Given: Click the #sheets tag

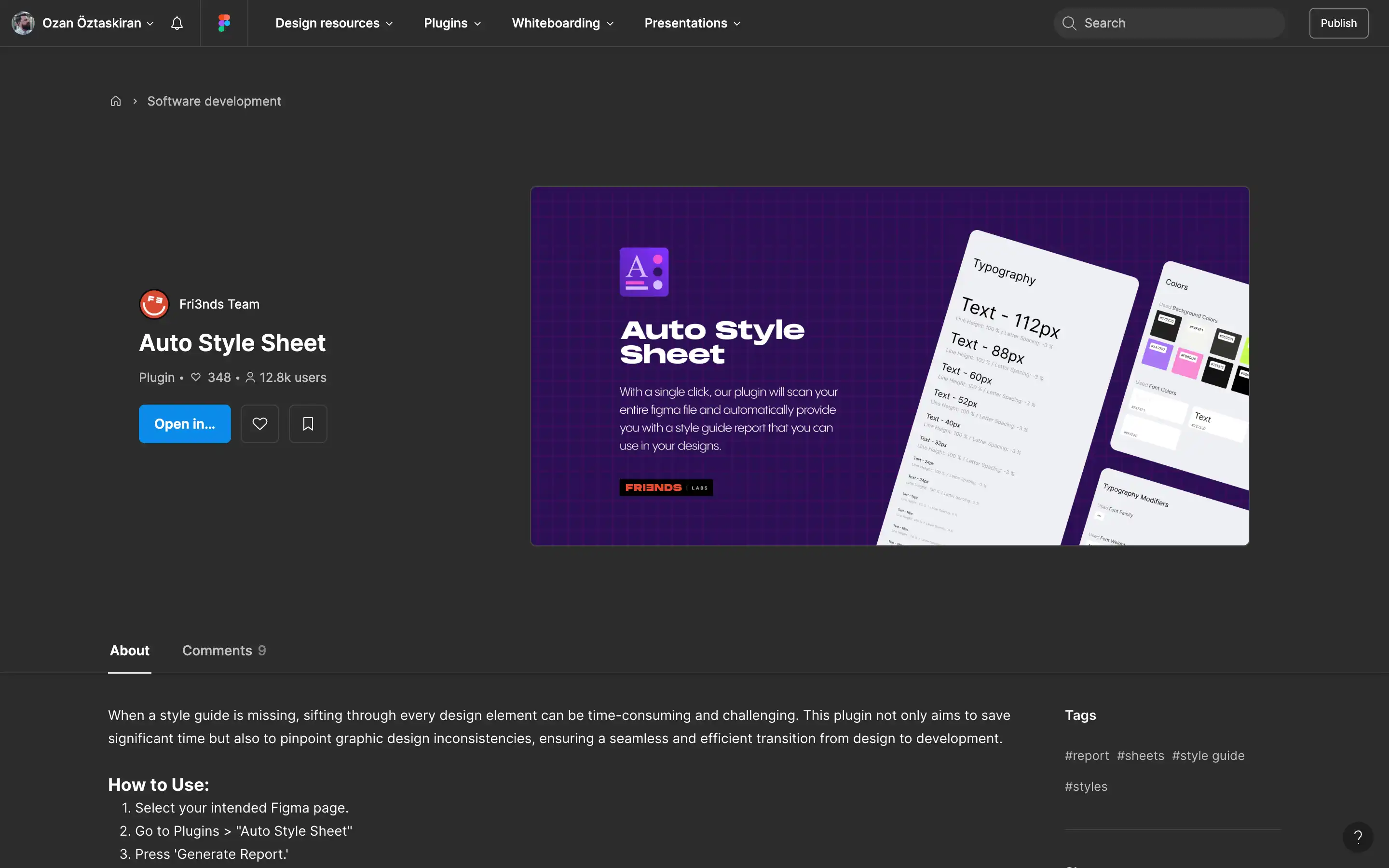Looking at the screenshot, I should pos(1141,756).
